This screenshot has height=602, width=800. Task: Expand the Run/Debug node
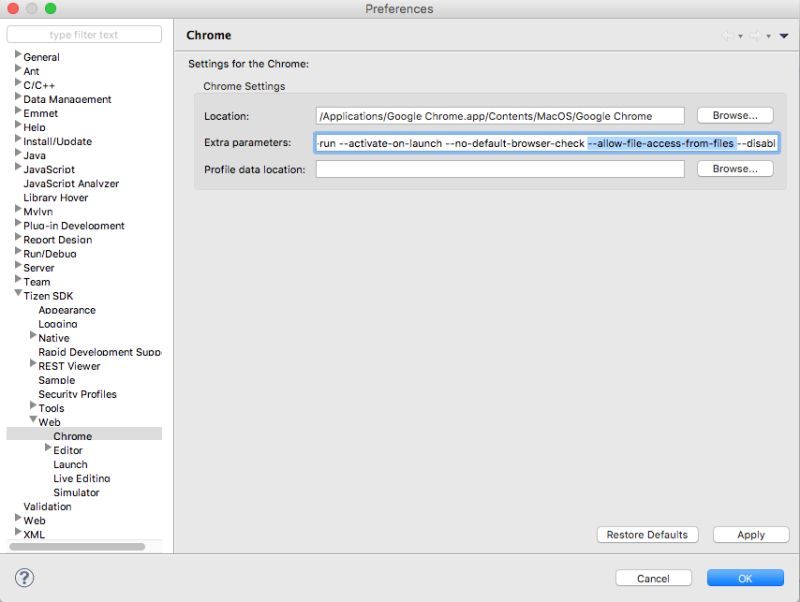point(18,250)
